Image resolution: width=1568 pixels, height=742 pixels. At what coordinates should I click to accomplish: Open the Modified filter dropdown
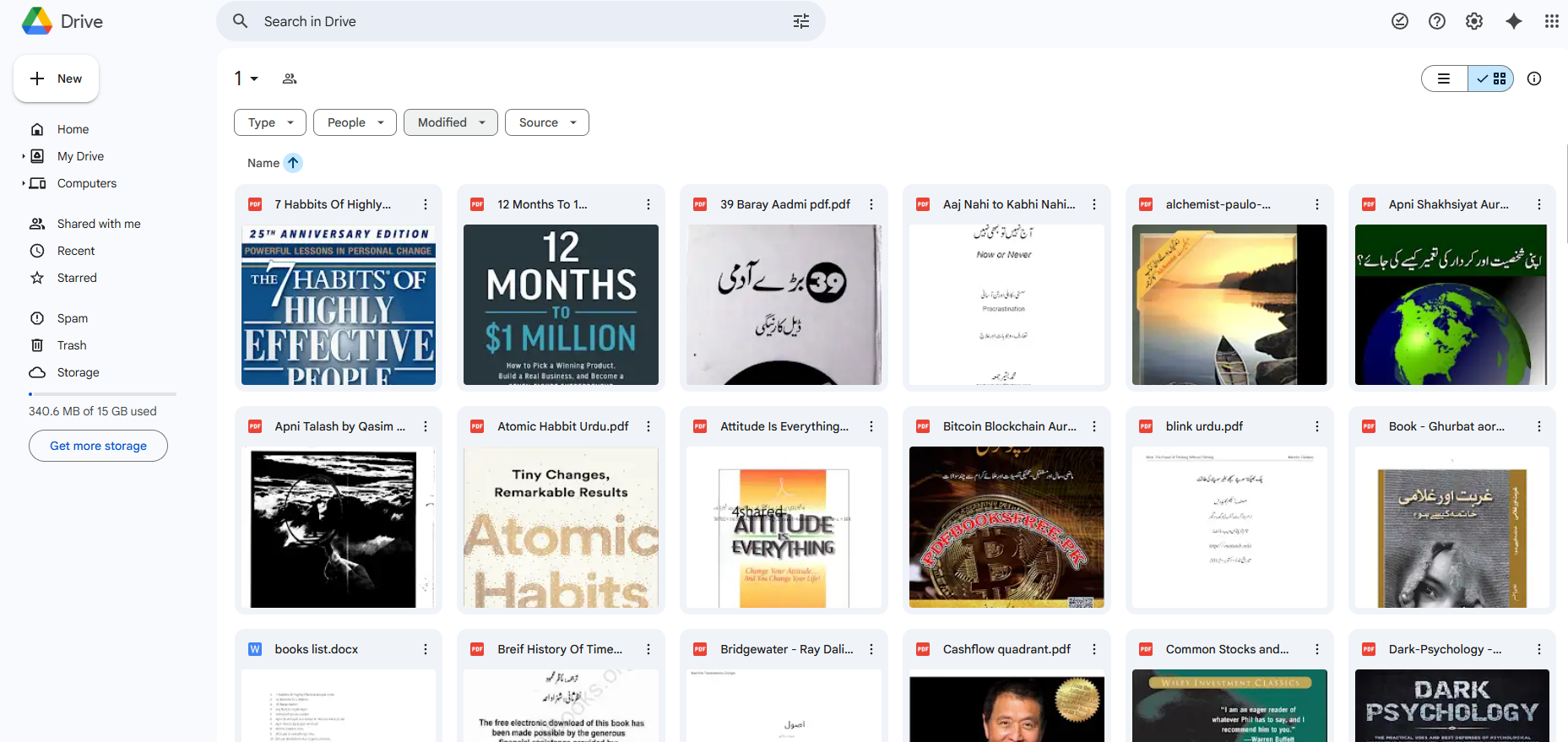point(451,122)
